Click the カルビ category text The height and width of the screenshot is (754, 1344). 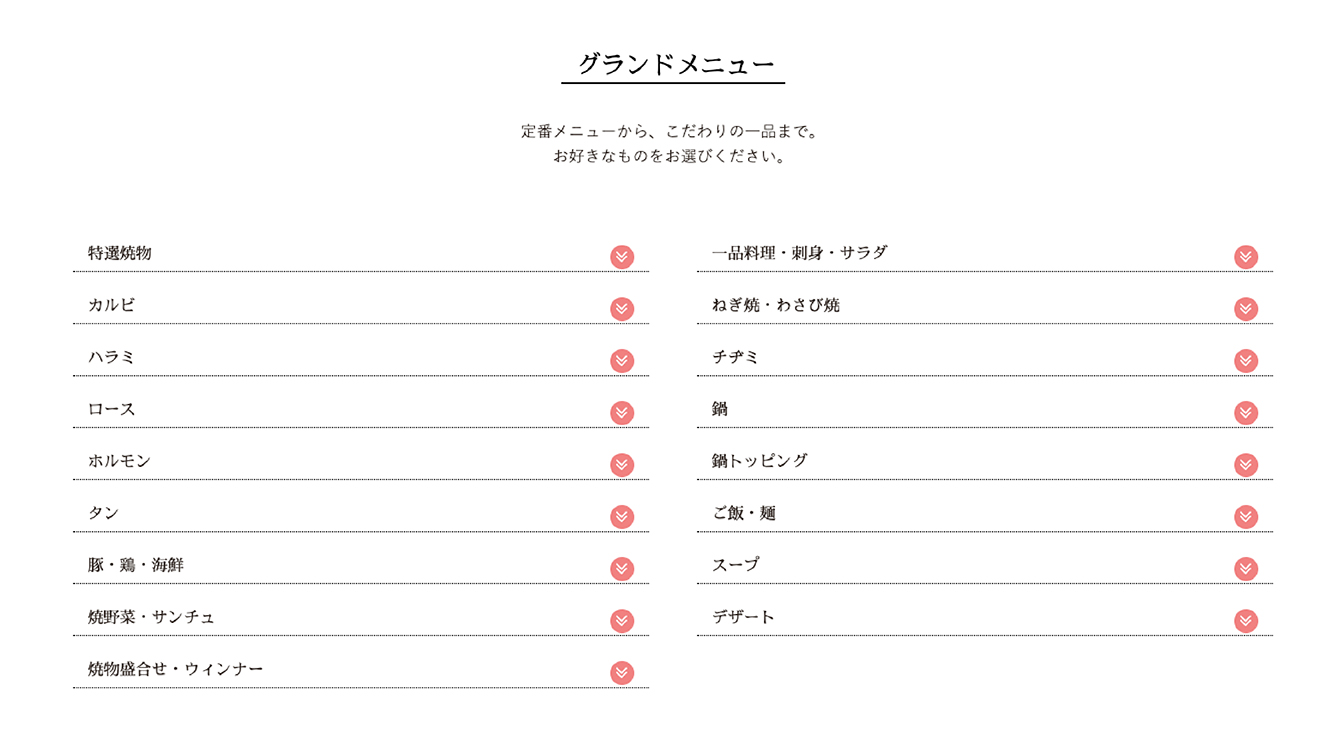click(111, 305)
